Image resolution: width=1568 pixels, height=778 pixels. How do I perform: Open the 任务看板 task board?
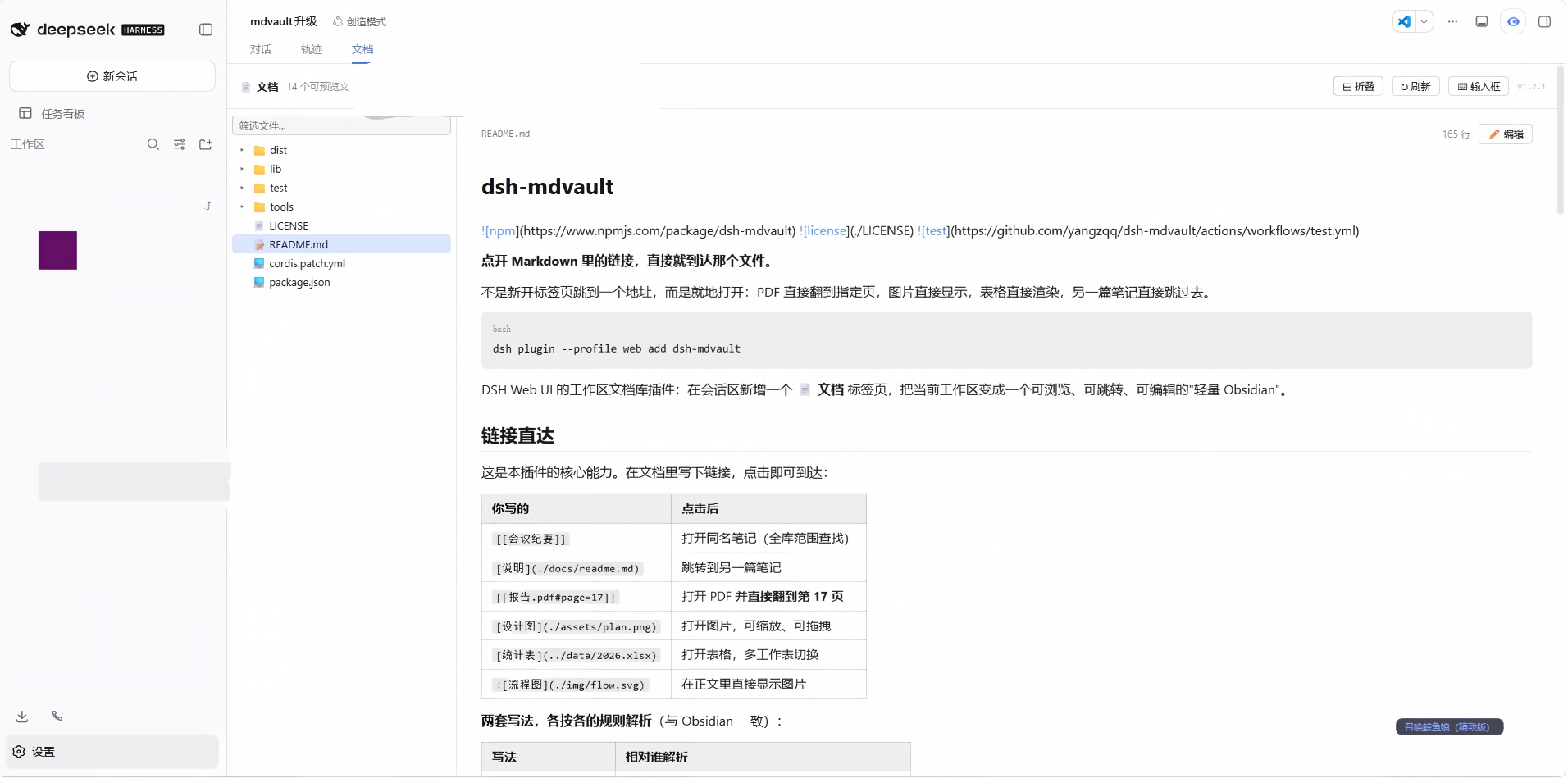(x=52, y=114)
